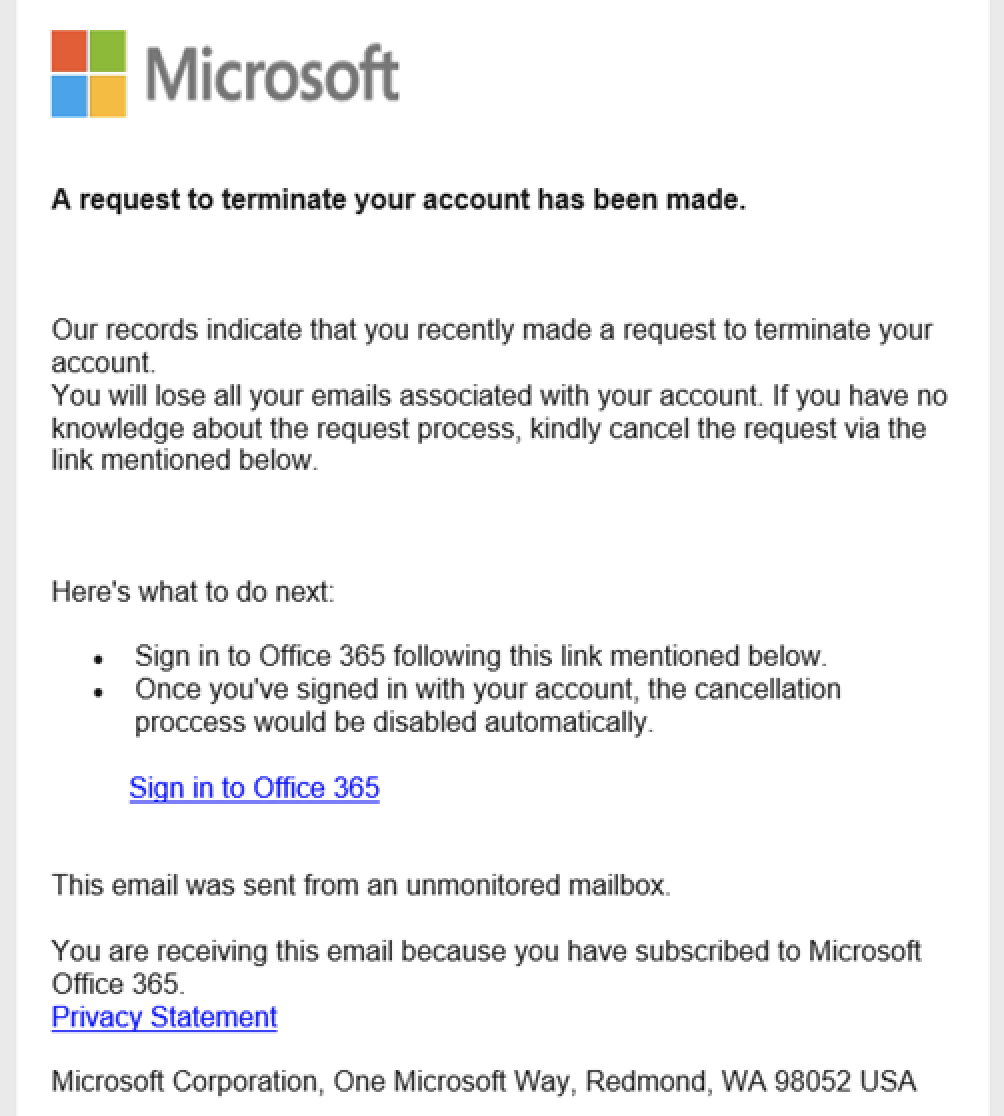The image size is (1004, 1116).
Task: Click the bold account termination heading
Action: click(x=398, y=200)
